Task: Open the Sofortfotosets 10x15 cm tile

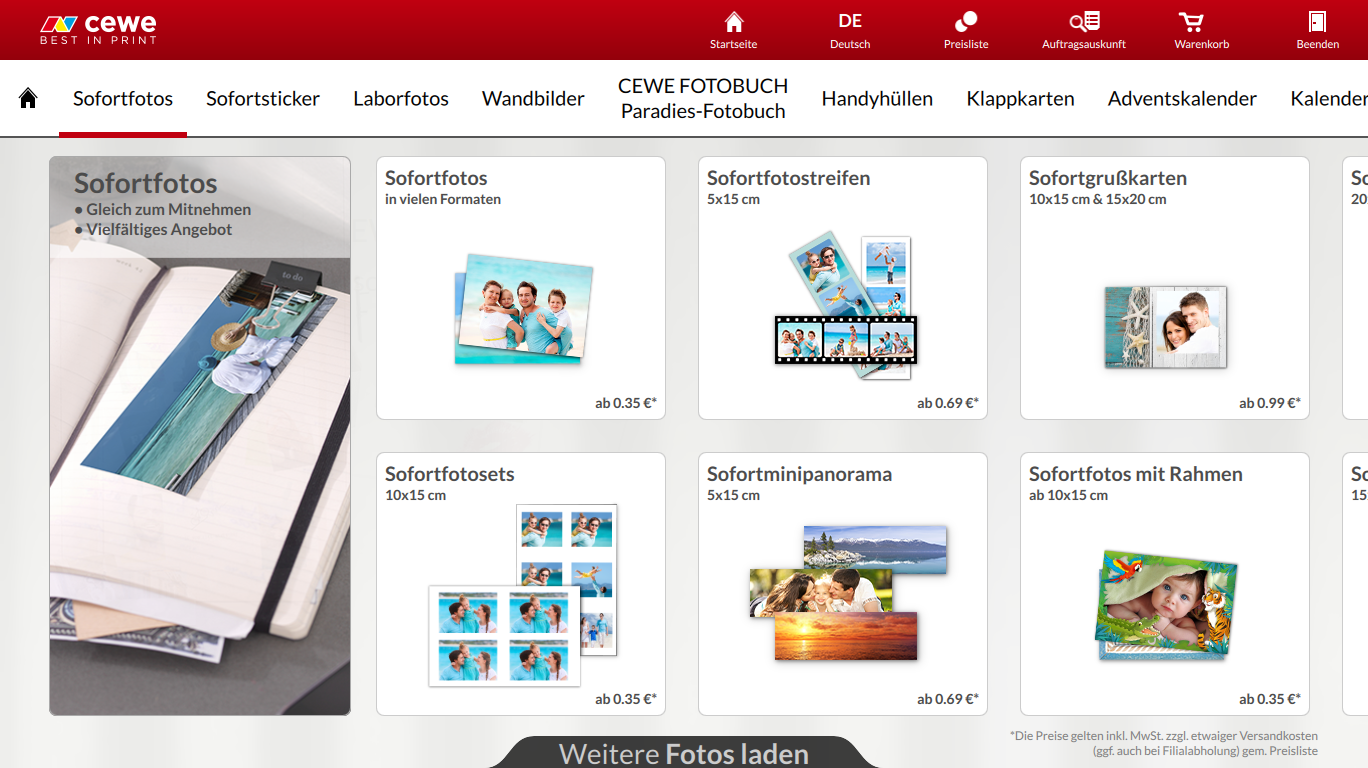Action: click(520, 584)
